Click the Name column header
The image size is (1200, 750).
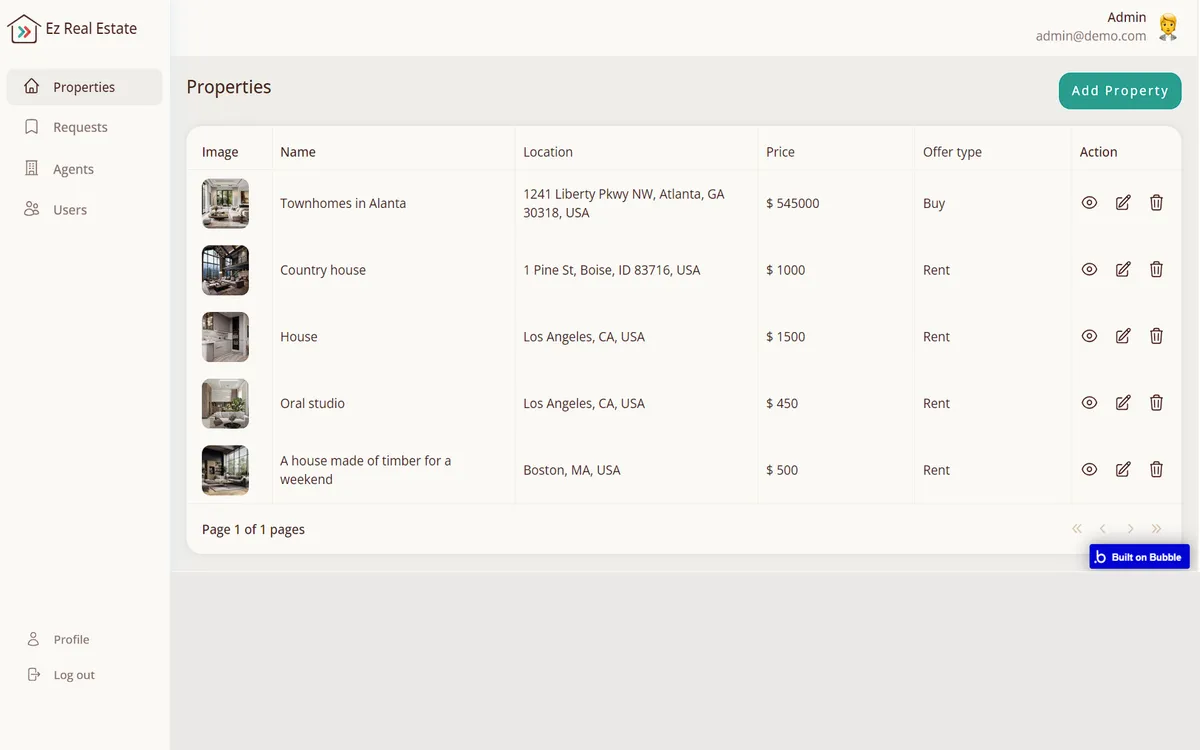[298, 152]
